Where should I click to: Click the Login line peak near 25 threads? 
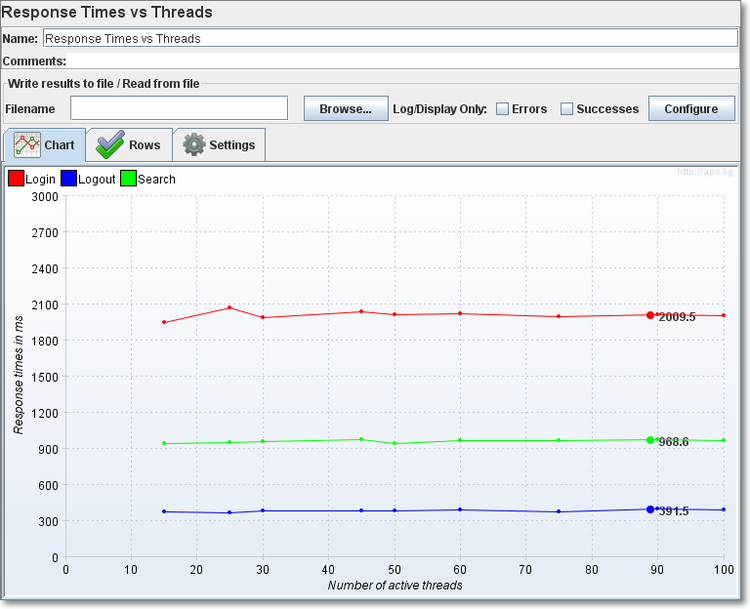tap(229, 307)
